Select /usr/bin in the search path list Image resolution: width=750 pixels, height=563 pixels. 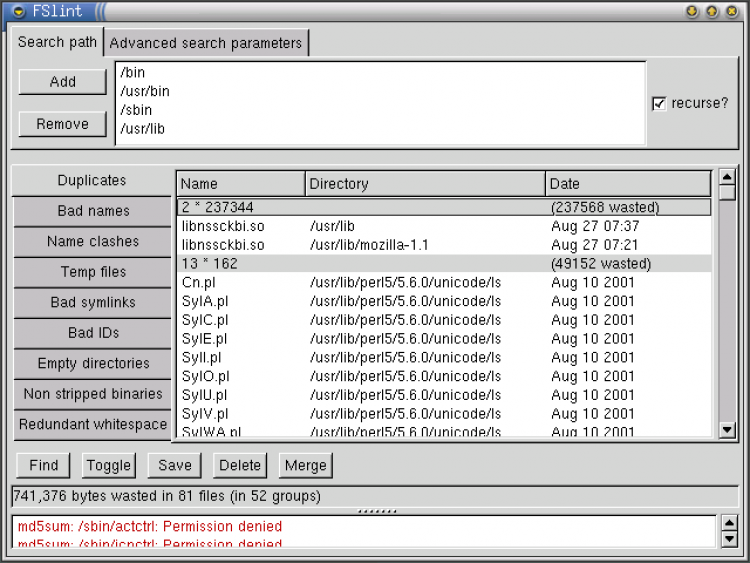coord(145,91)
